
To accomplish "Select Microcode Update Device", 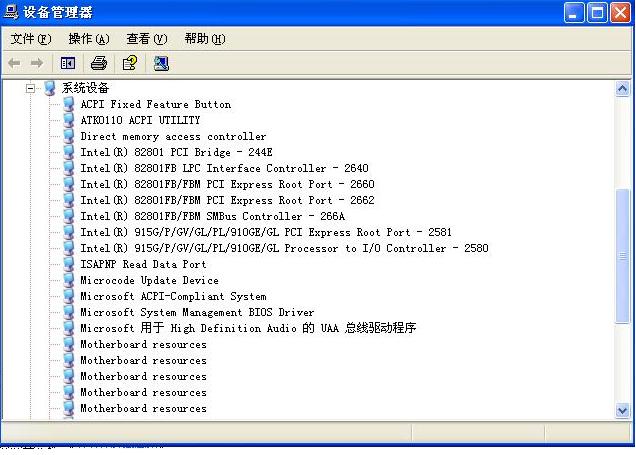I will coord(149,281).
